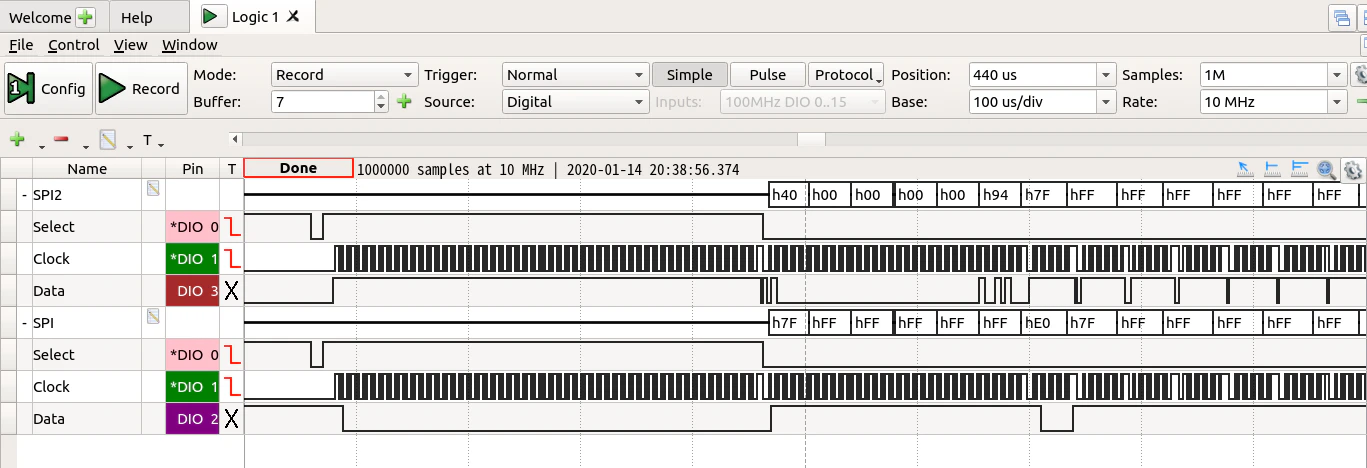Screen dimensions: 1367x468
Task: Click the Done status button
Action: click(298, 168)
